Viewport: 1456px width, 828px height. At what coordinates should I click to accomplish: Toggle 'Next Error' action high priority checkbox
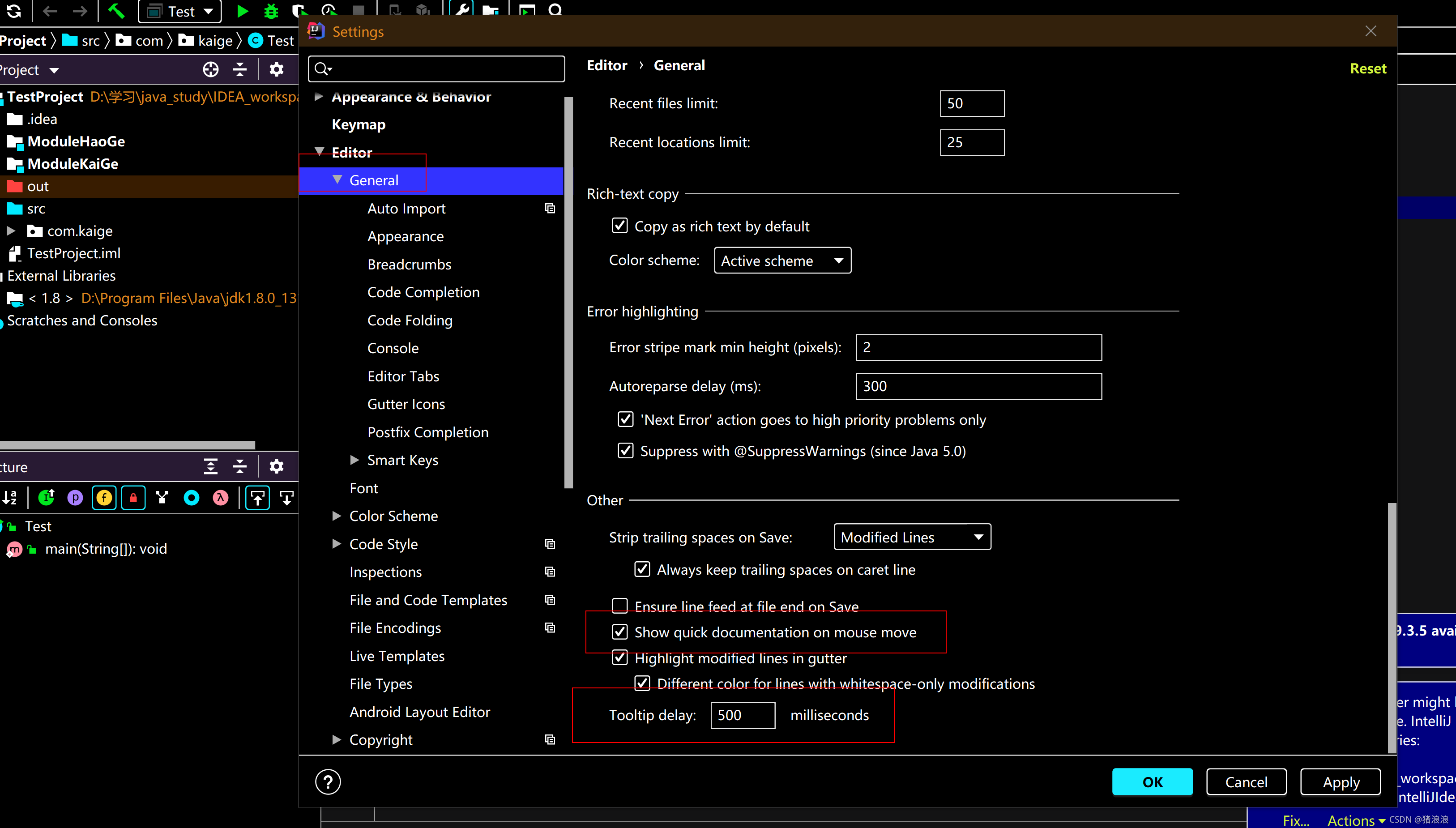pyautogui.click(x=625, y=419)
